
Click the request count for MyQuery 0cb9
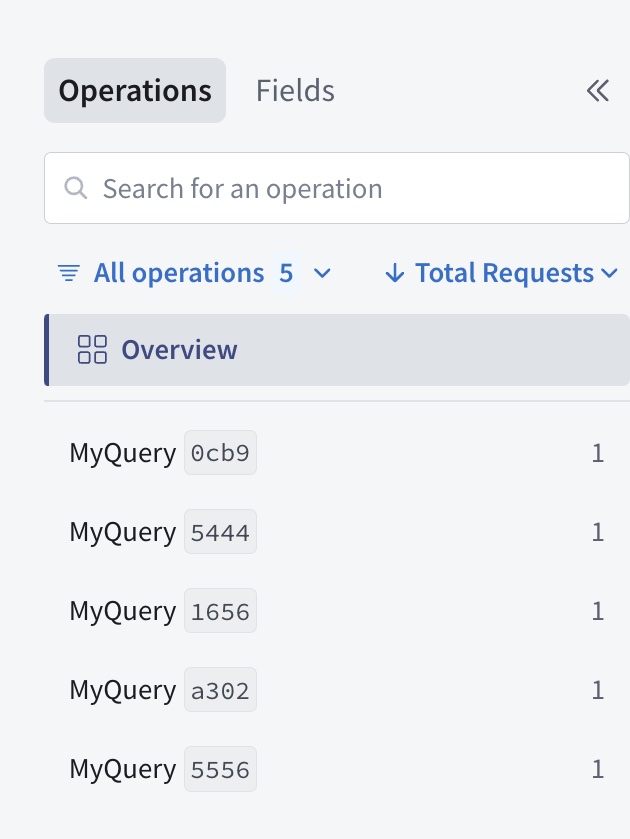(597, 452)
